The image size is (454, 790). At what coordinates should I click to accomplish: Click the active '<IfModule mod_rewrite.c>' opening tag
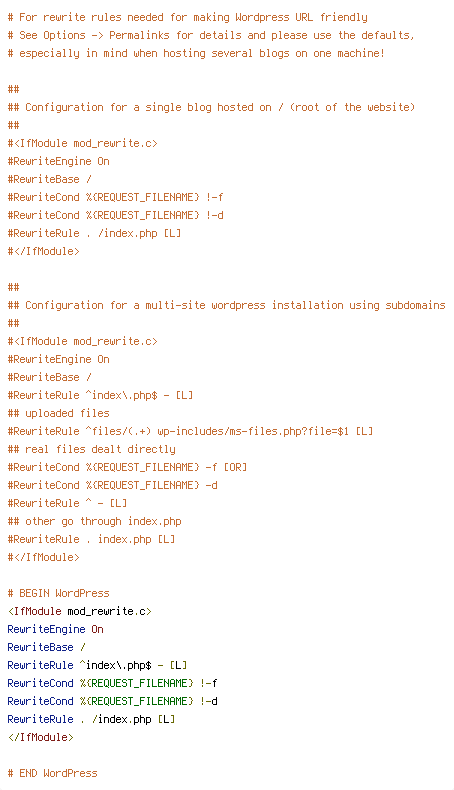coord(80,611)
